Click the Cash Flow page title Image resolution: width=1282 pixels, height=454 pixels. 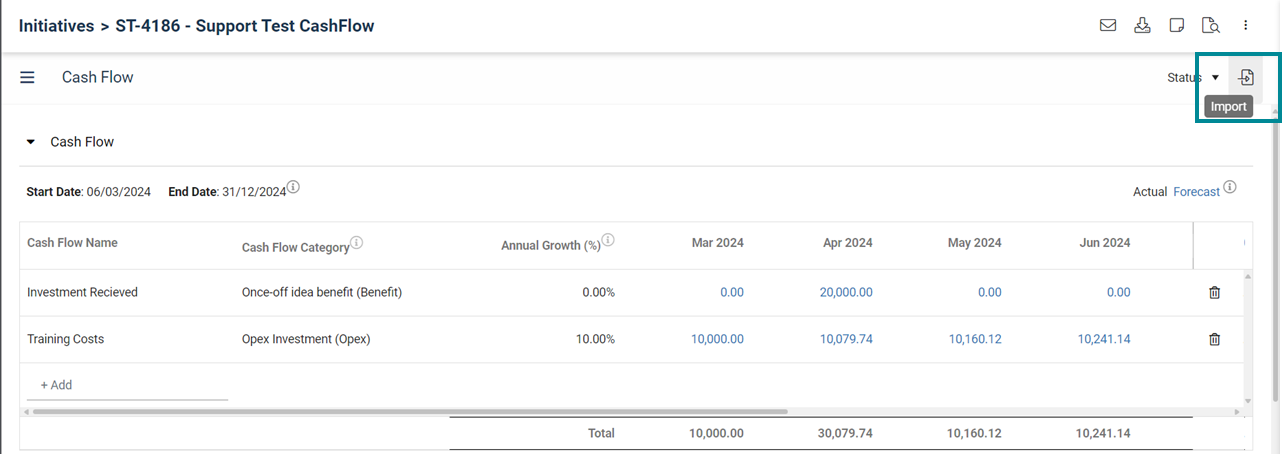tap(97, 77)
